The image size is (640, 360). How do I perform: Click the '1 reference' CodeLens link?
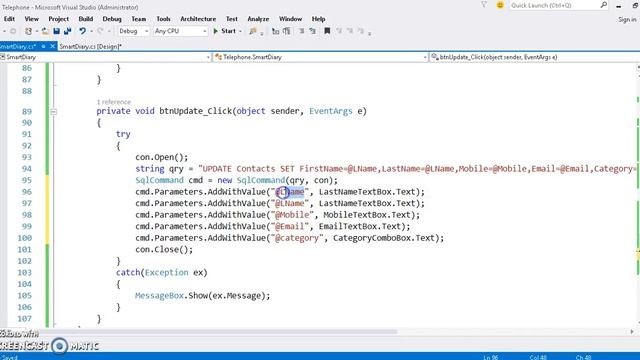113,102
